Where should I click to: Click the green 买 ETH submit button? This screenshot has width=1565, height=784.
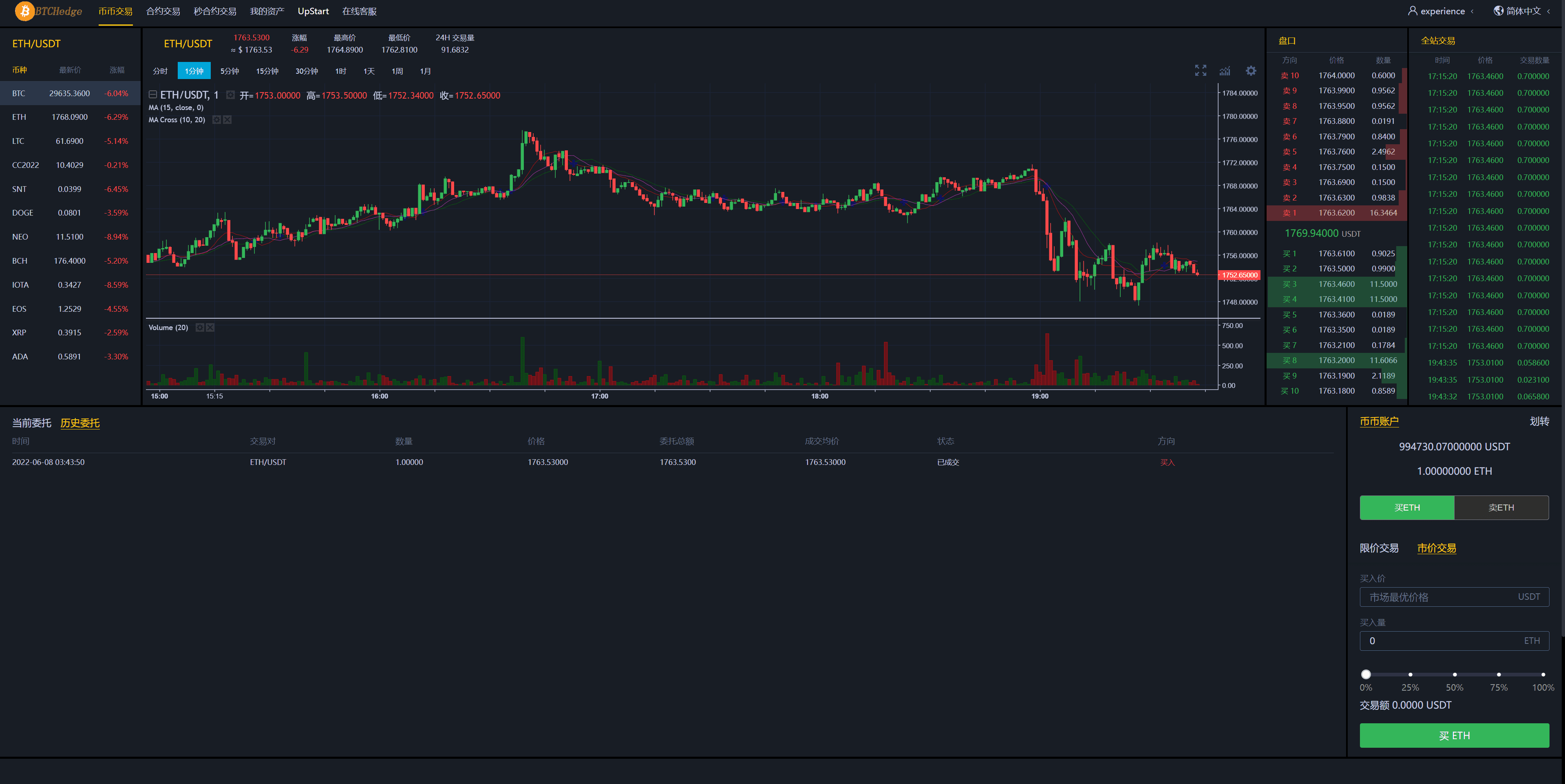pos(1454,736)
